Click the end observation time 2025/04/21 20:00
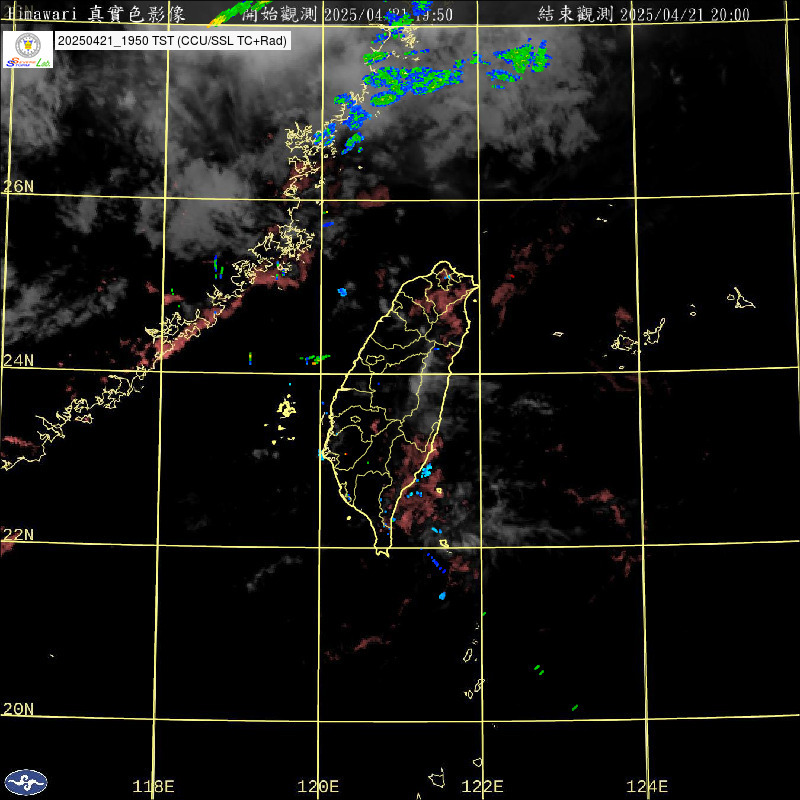800x800 pixels. 643,14
